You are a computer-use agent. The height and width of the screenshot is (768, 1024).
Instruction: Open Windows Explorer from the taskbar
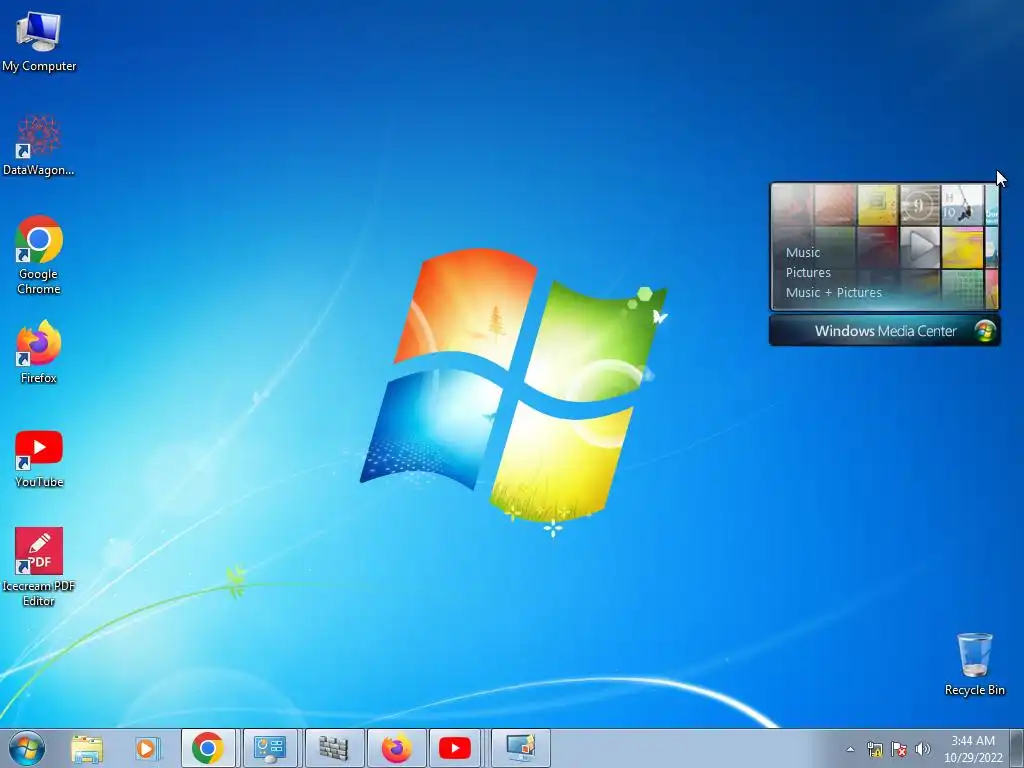(x=87, y=749)
